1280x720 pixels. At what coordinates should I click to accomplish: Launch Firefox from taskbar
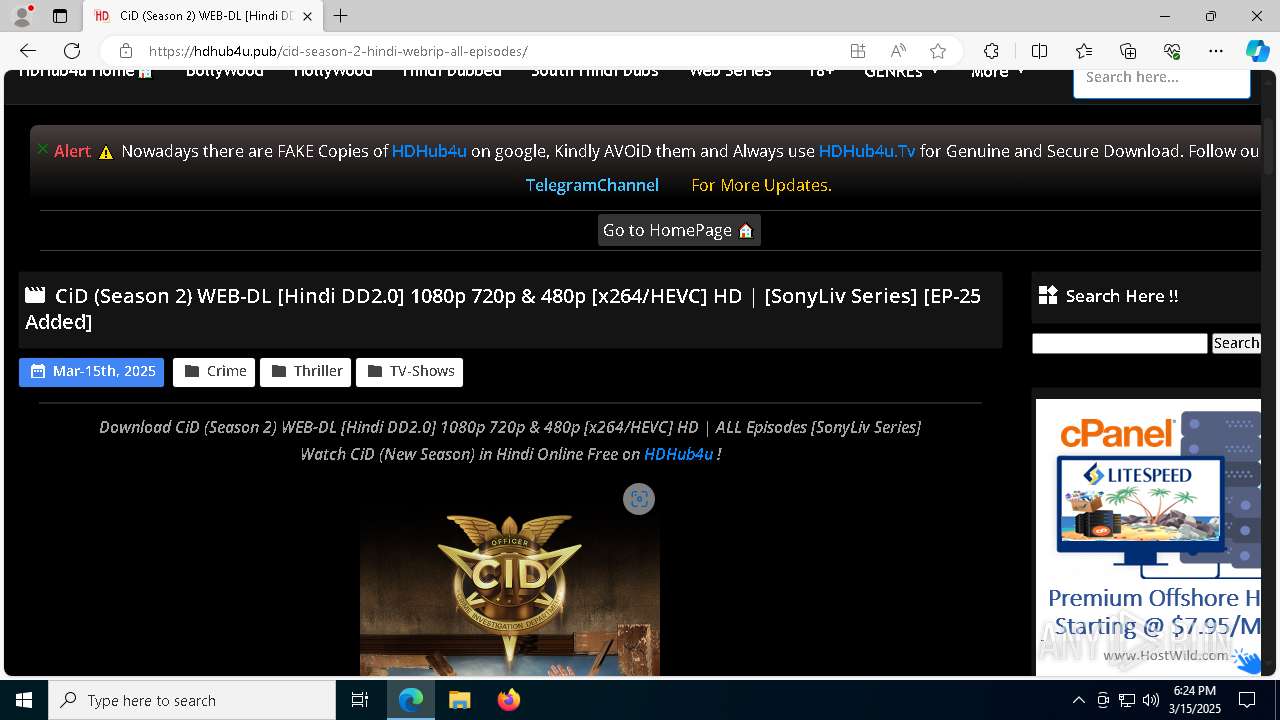[508, 700]
